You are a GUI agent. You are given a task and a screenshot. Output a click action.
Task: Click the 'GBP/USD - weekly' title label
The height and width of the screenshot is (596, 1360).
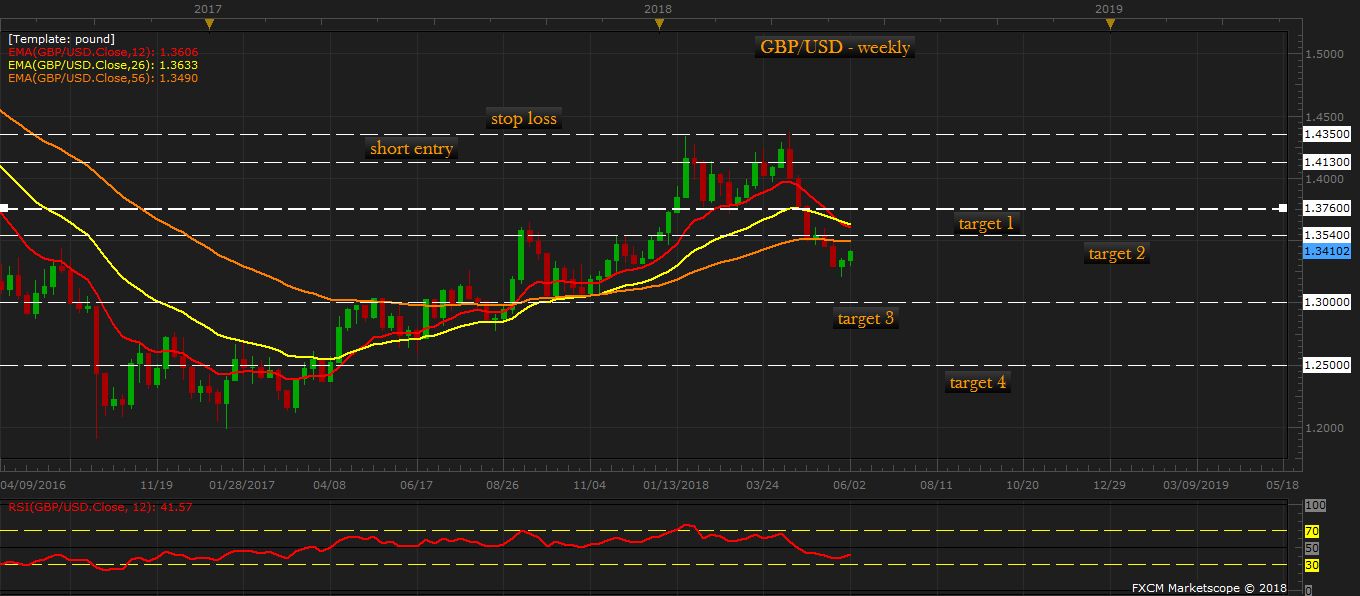coord(835,47)
